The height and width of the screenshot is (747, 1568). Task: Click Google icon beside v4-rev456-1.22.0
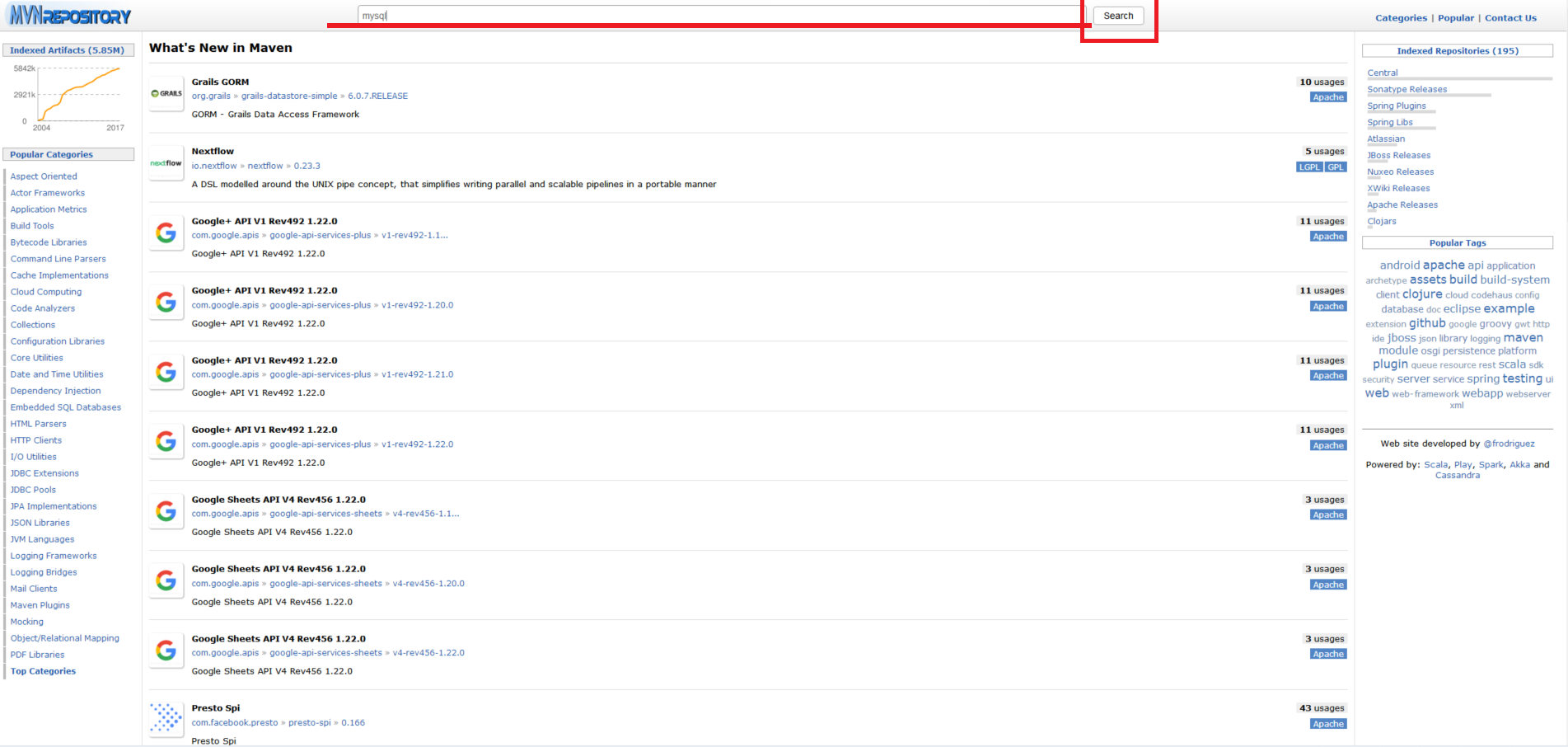click(x=166, y=651)
